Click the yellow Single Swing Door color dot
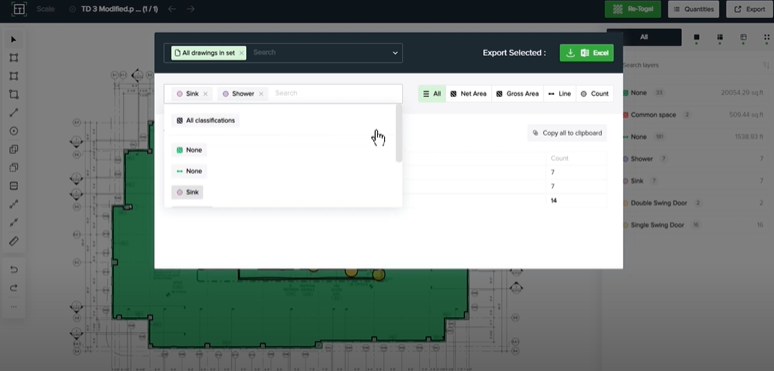774x371 pixels. click(625, 225)
